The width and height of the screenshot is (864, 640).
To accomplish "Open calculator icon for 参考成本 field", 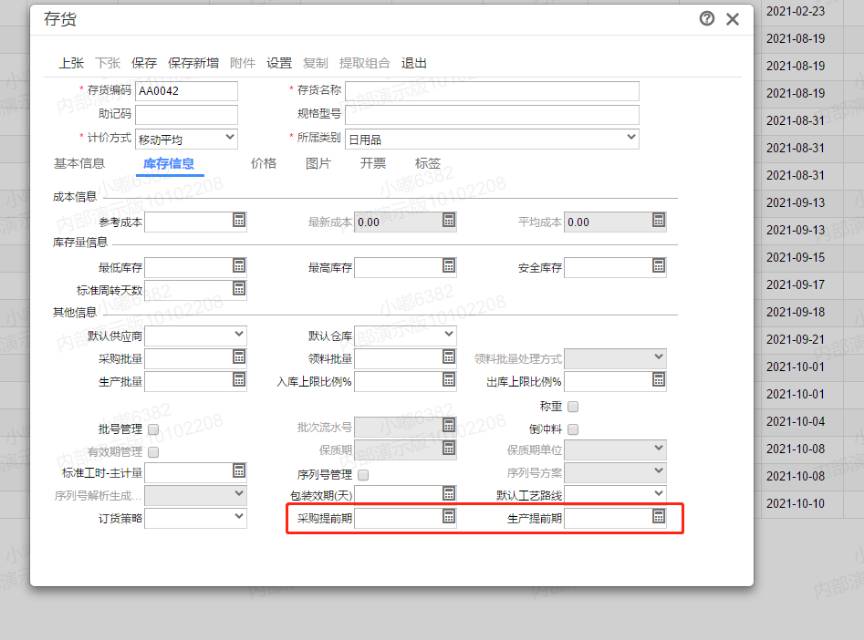I will click(239, 220).
